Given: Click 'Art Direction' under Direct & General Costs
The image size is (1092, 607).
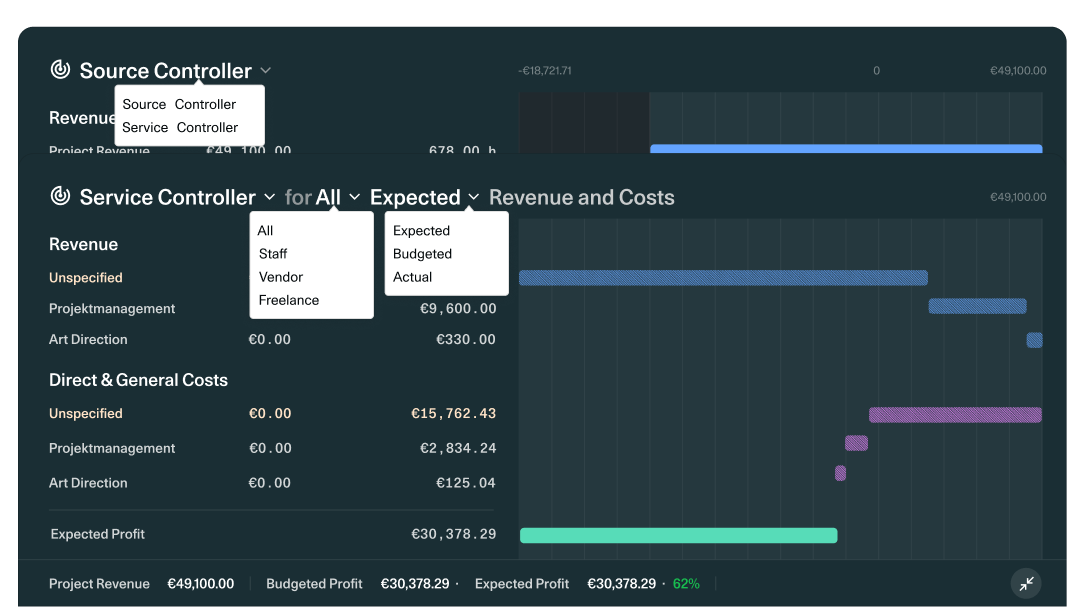Looking at the screenshot, I should [88, 483].
